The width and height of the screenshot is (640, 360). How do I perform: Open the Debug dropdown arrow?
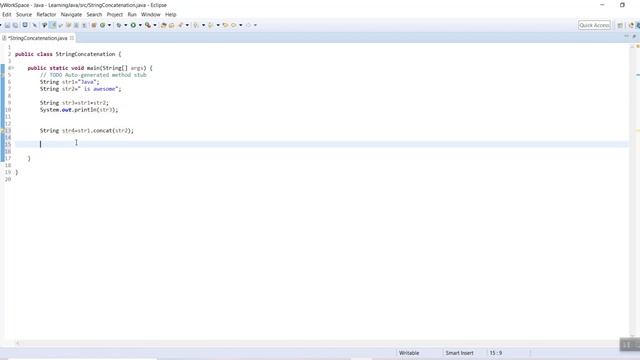[x=125, y=25]
